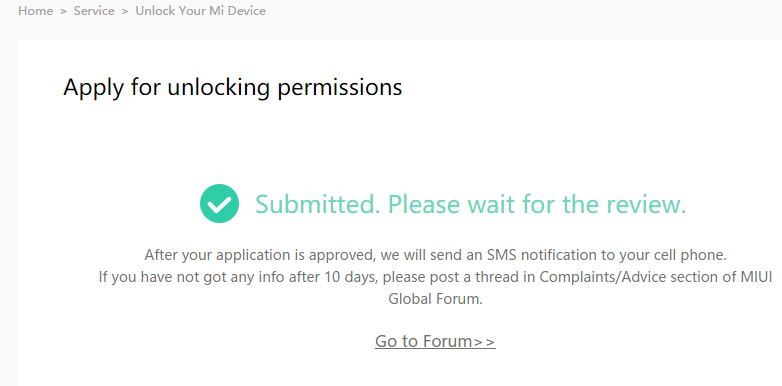This screenshot has height=386, width=782.
Task: Click the SMS notification approval sentence
Action: point(435,255)
